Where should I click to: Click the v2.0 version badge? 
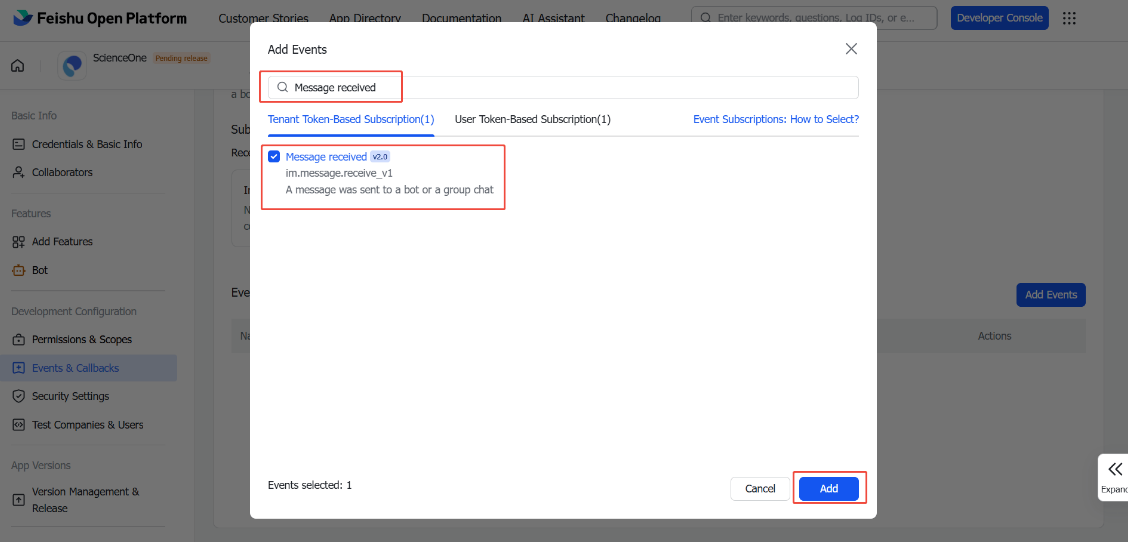click(380, 157)
